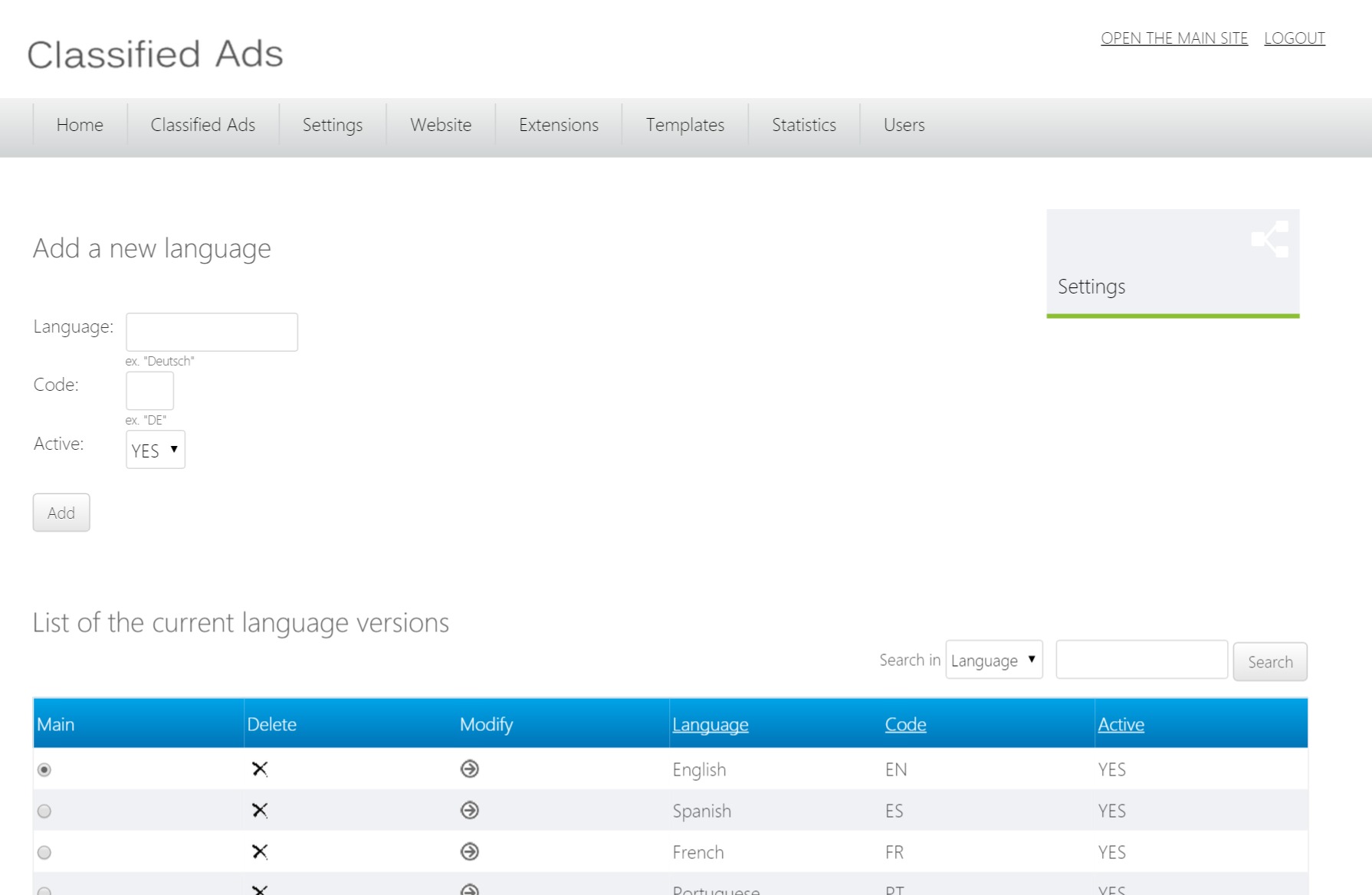Modify the French language entry
The height and width of the screenshot is (895, 1372).
pyautogui.click(x=469, y=851)
